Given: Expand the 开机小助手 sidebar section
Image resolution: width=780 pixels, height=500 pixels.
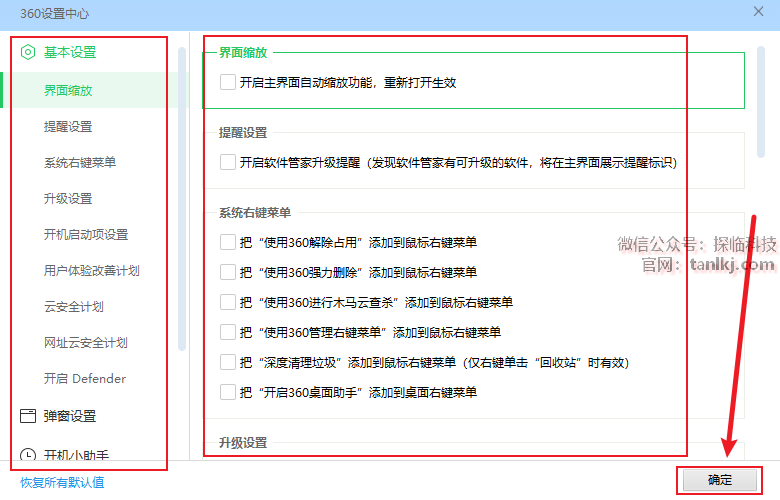Looking at the screenshot, I should pos(76,455).
